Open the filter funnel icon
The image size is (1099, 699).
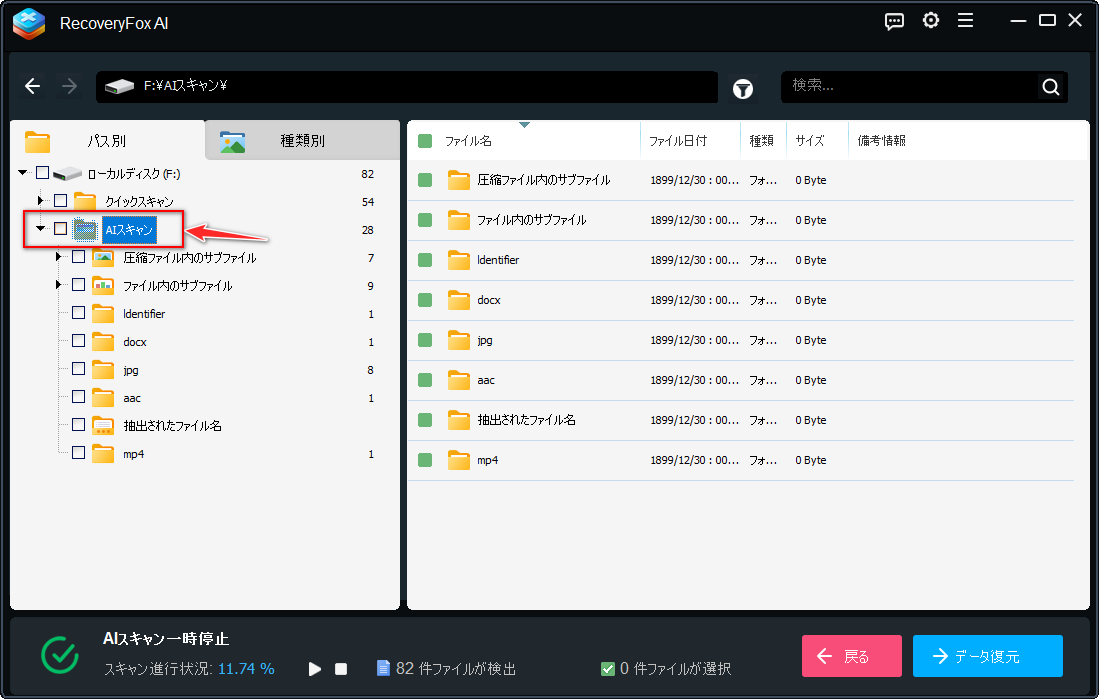743,88
